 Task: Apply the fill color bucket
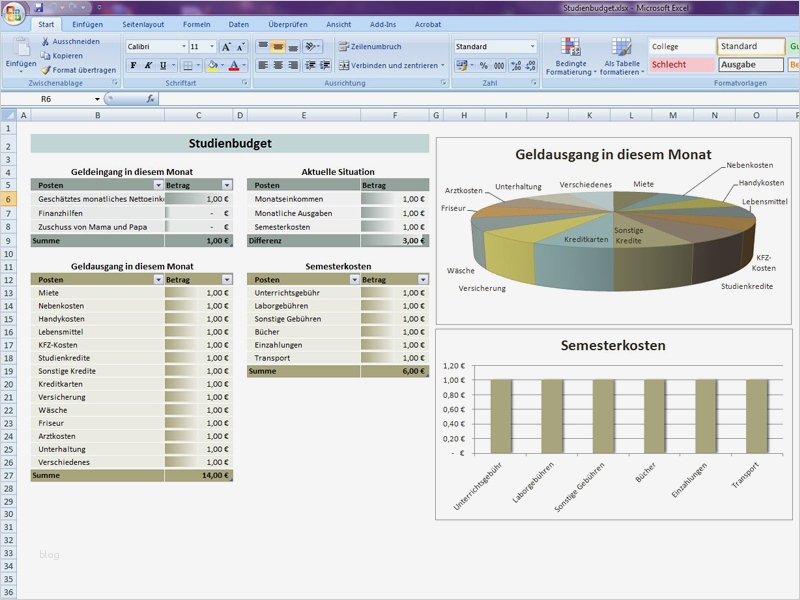click(212, 66)
